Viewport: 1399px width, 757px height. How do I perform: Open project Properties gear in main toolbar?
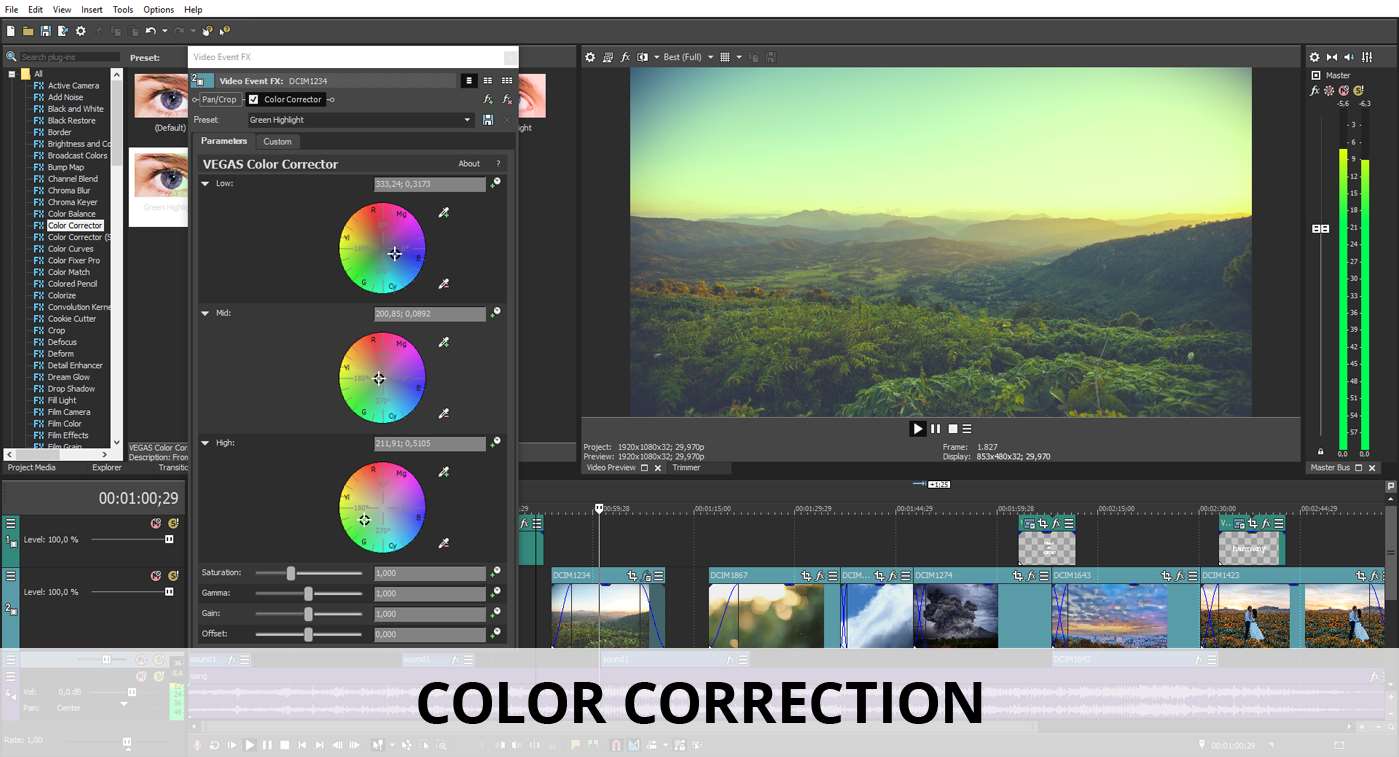click(x=81, y=31)
